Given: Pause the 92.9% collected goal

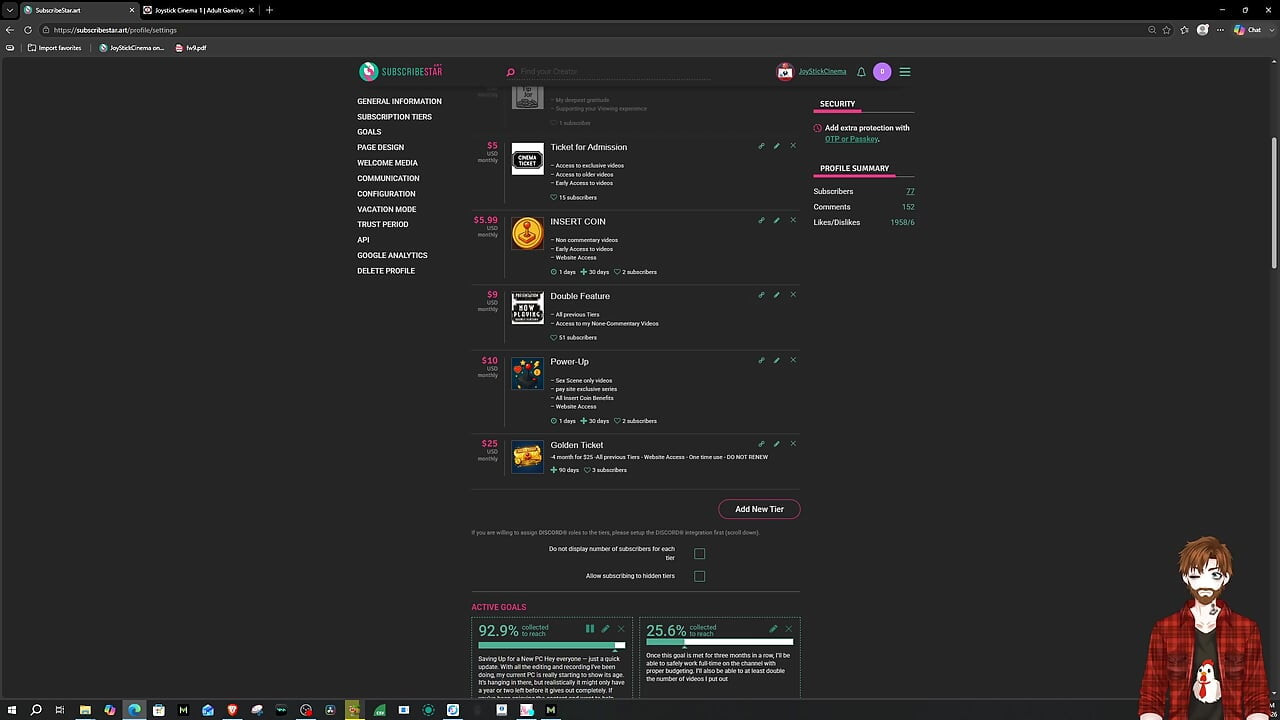Looking at the screenshot, I should point(590,629).
